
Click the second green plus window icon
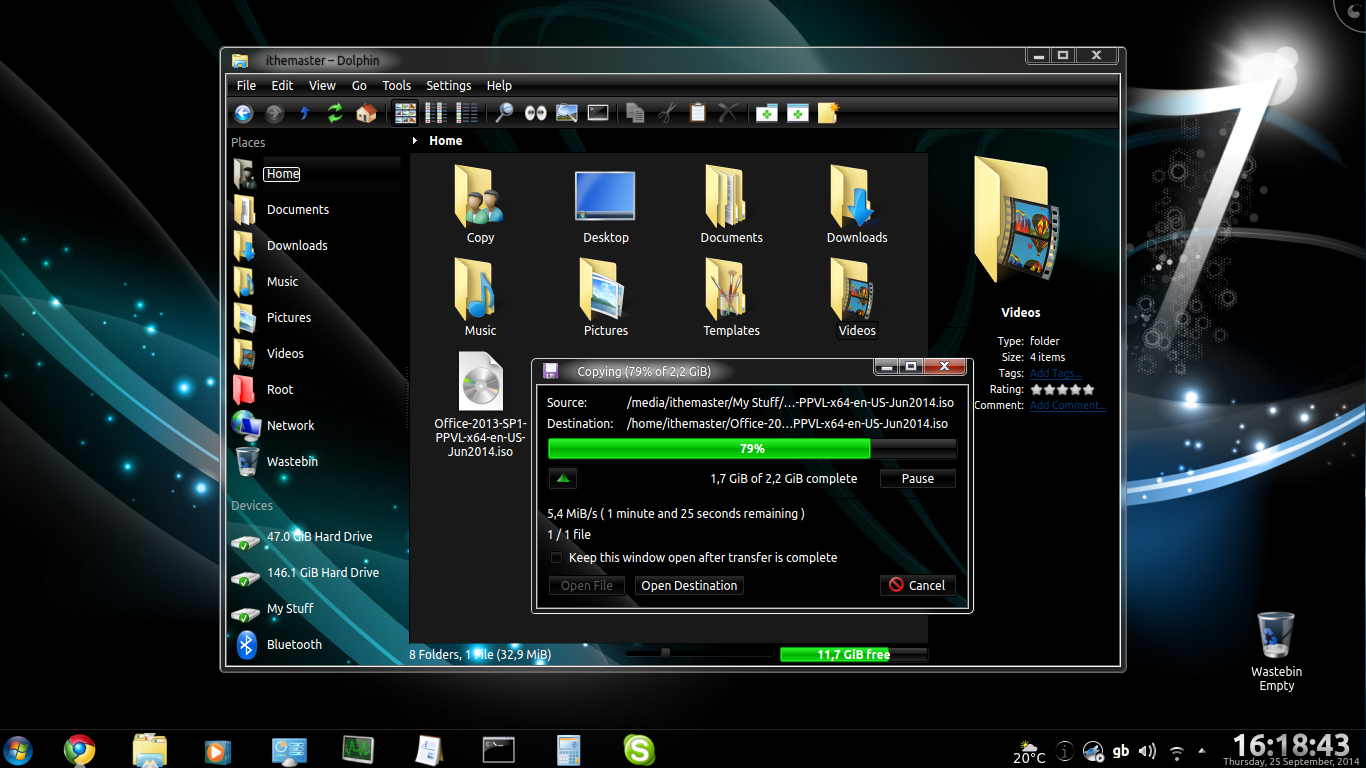(x=798, y=113)
